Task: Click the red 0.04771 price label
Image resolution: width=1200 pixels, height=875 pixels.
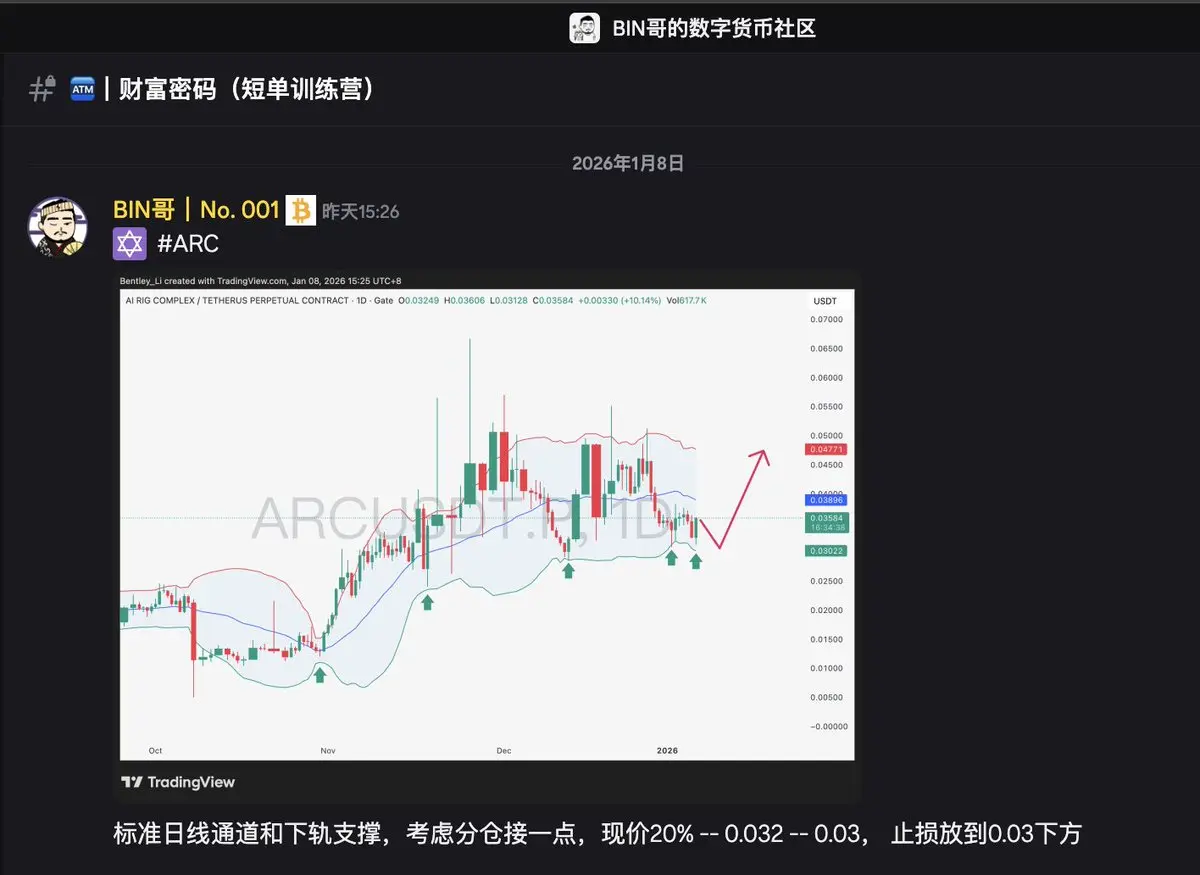Action: click(825, 450)
